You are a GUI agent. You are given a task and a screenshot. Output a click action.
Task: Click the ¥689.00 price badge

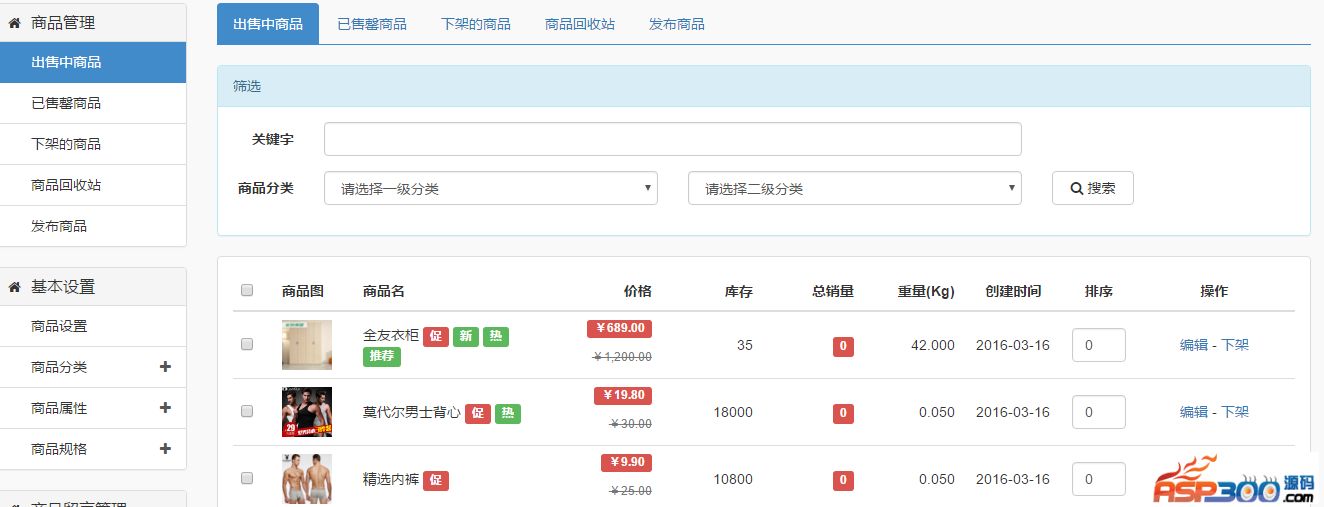(x=619, y=328)
